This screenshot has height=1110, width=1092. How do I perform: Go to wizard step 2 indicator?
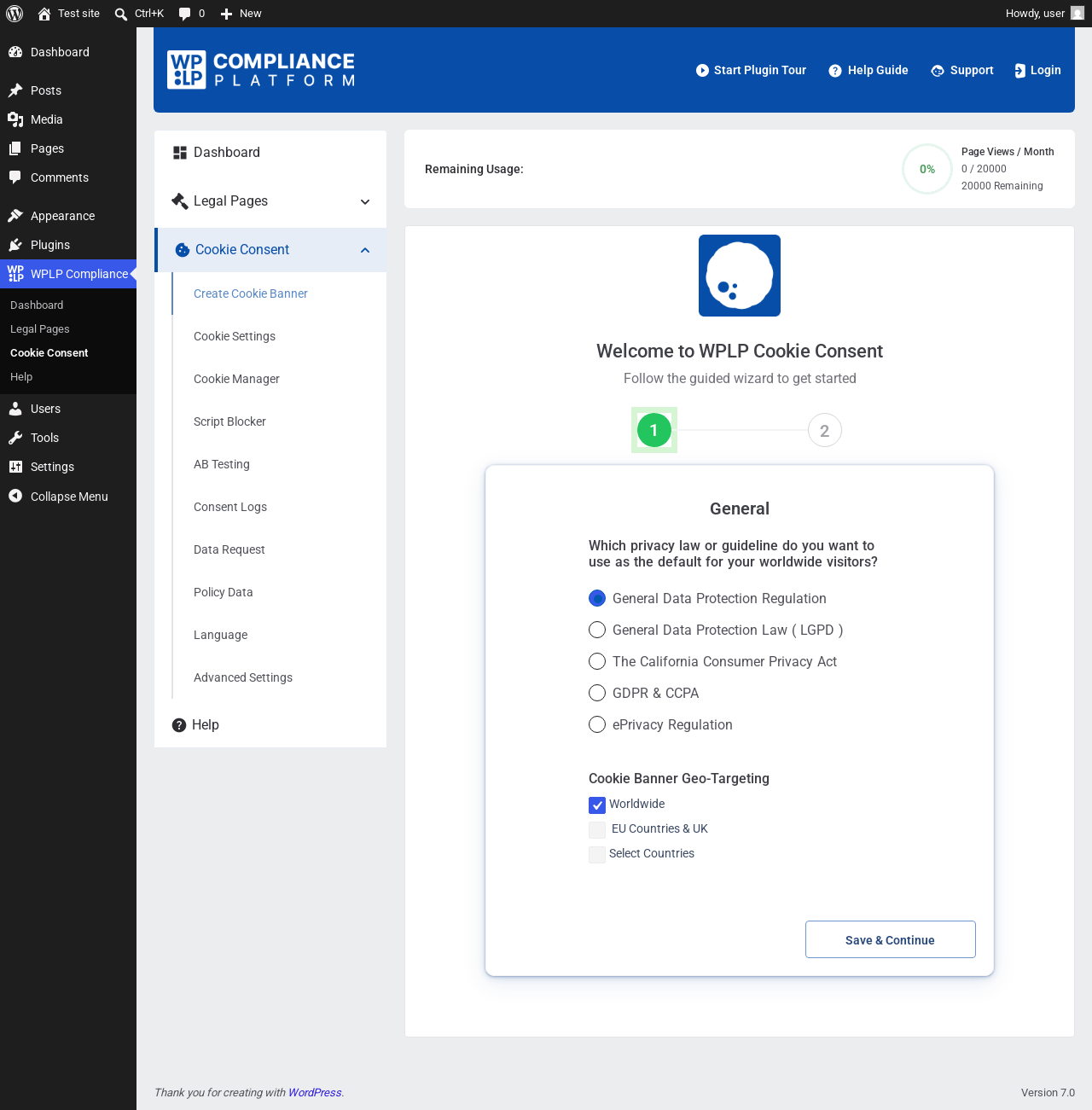[825, 430]
